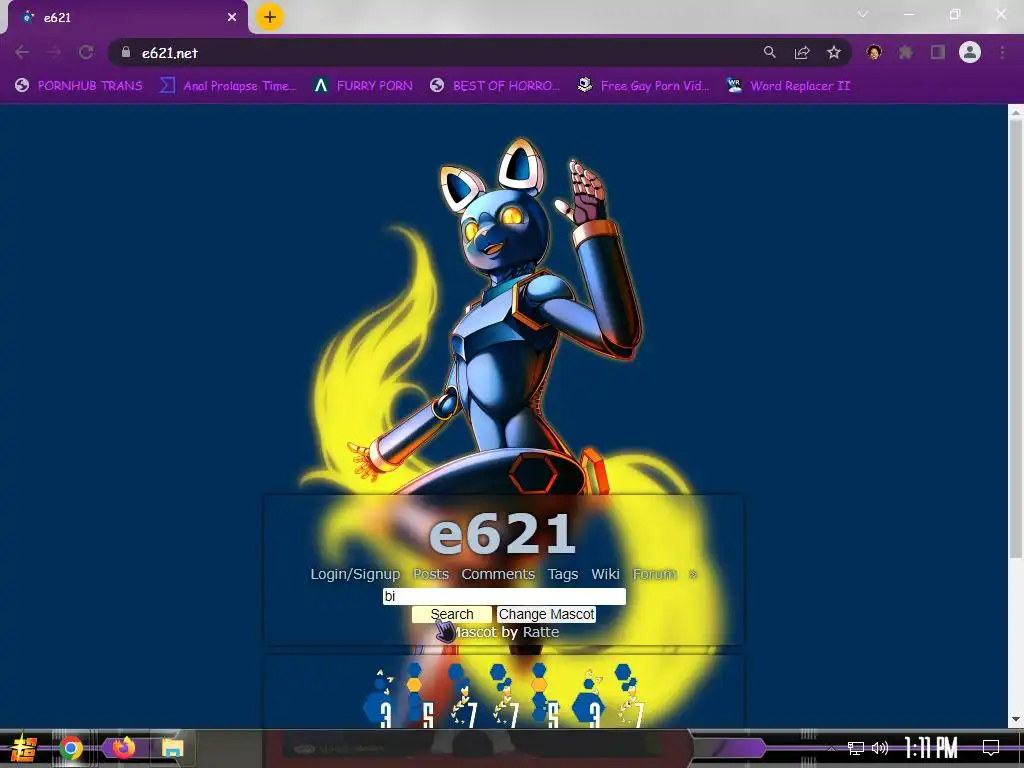Toggle the browser side panel icon

click(938, 52)
